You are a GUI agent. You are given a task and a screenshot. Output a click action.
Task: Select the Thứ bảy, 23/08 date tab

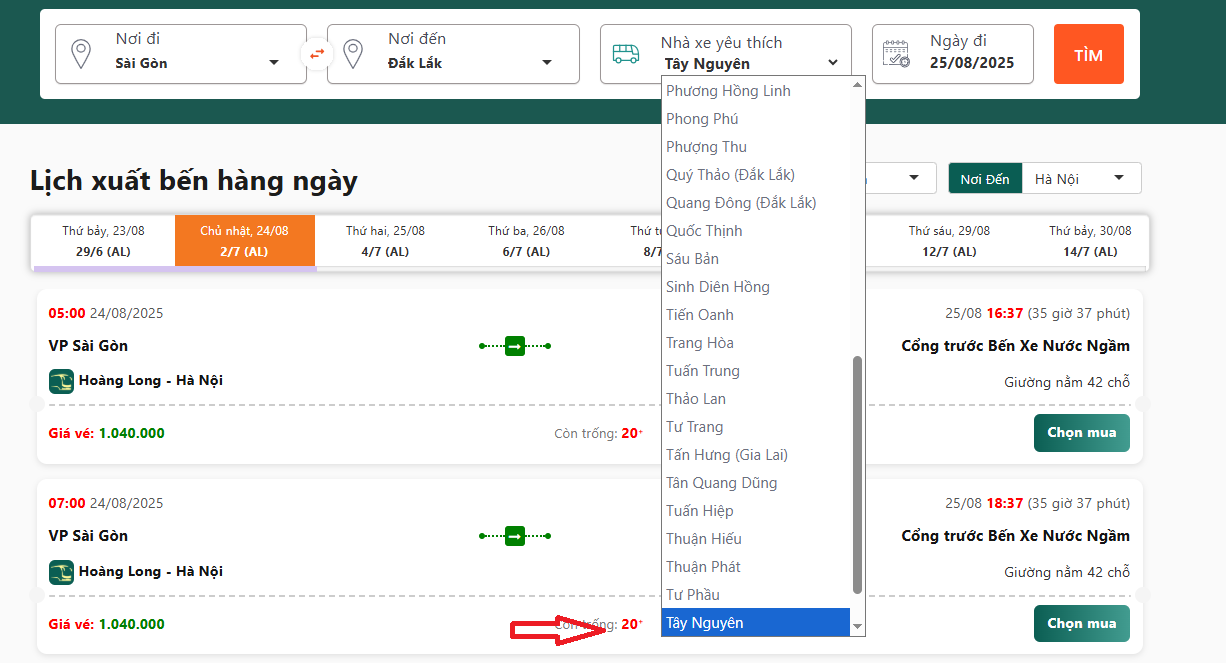(103, 241)
